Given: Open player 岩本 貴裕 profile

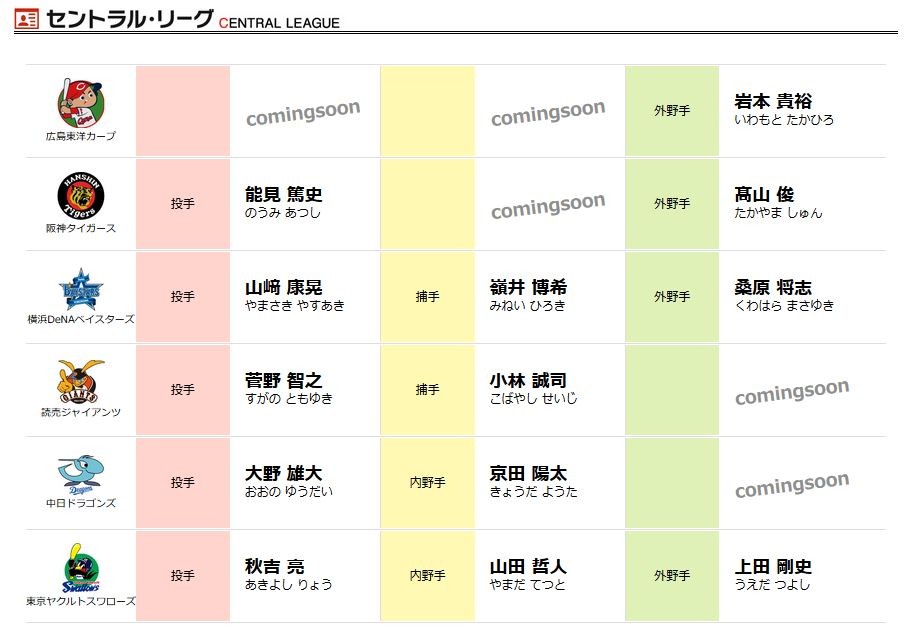Looking at the screenshot, I should pyautogui.click(x=773, y=101).
